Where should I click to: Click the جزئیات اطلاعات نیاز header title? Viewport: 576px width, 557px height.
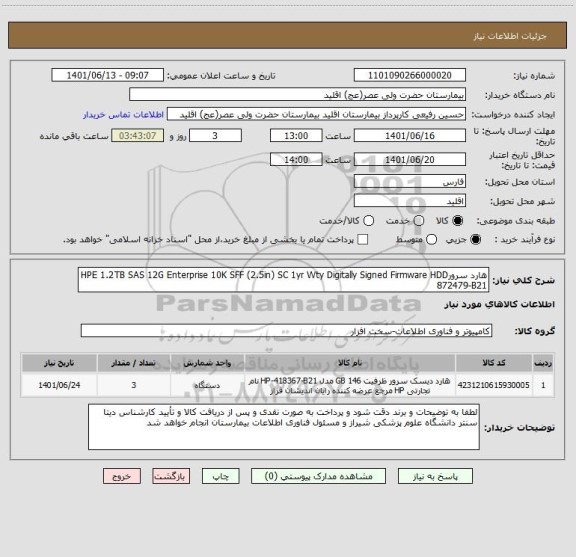510,36
